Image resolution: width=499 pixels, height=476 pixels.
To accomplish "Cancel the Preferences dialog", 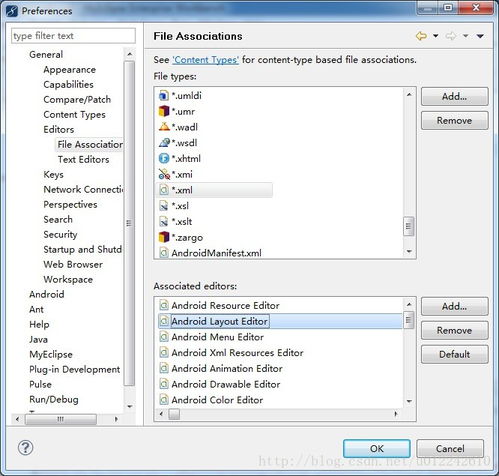I will [x=450, y=449].
